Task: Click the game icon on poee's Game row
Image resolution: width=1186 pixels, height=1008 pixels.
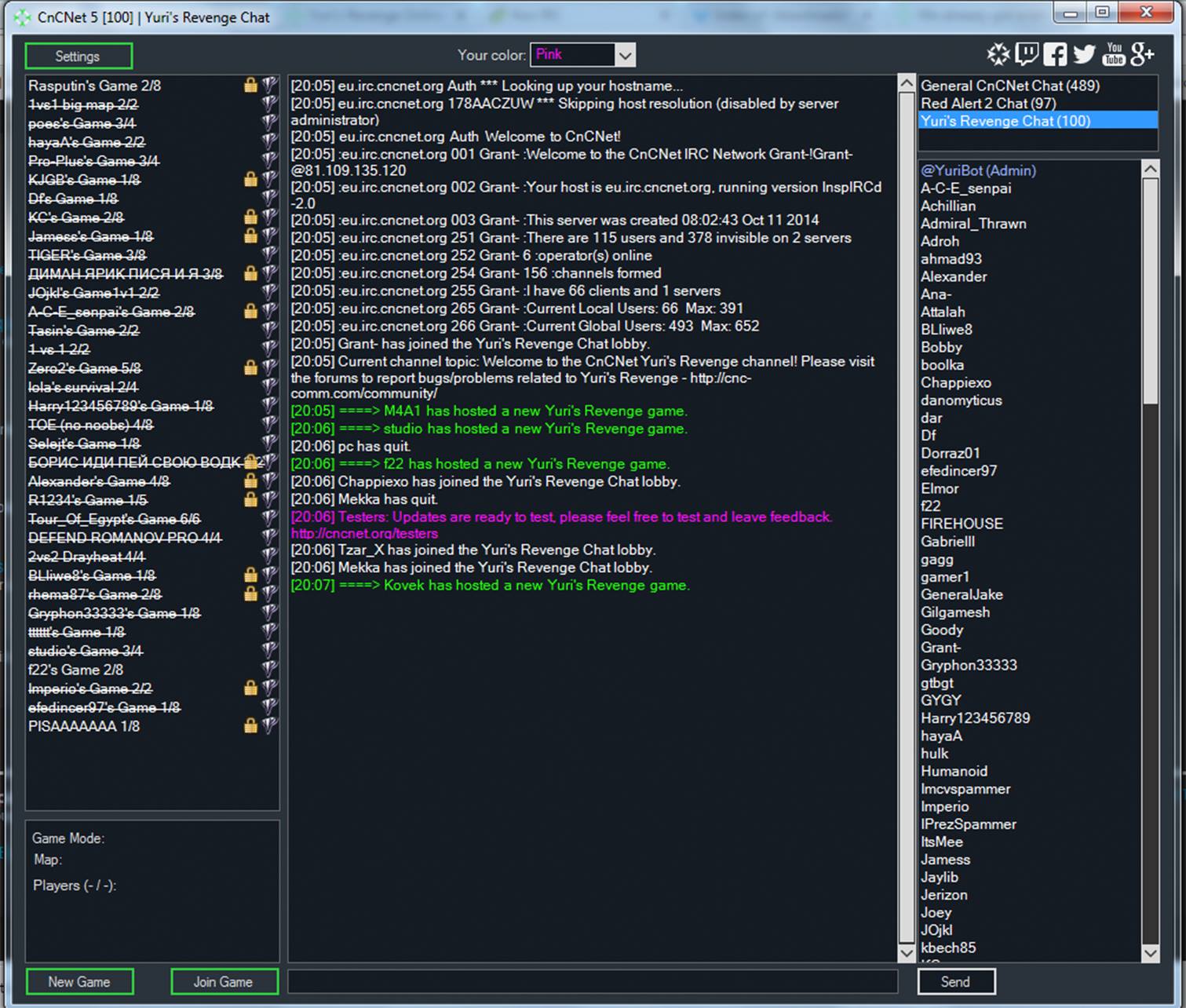Action: pyautogui.click(x=269, y=122)
